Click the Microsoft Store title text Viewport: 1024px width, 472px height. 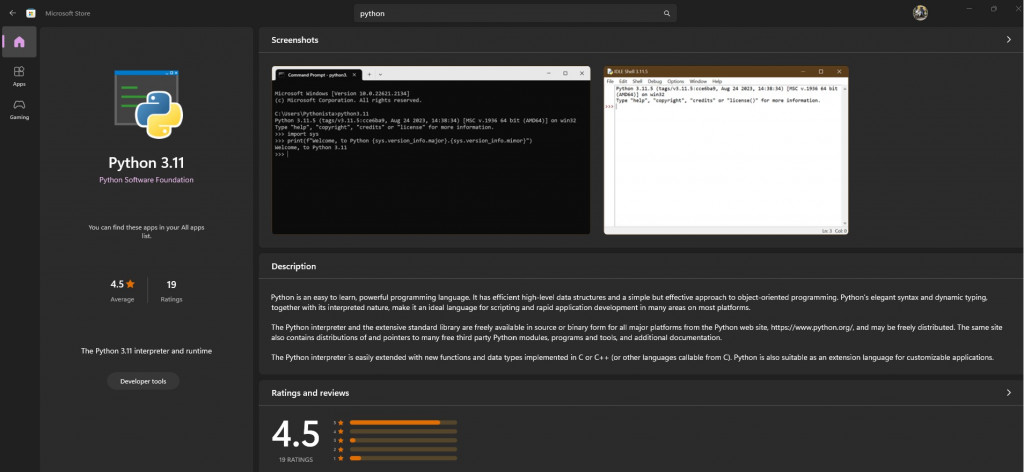68,13
